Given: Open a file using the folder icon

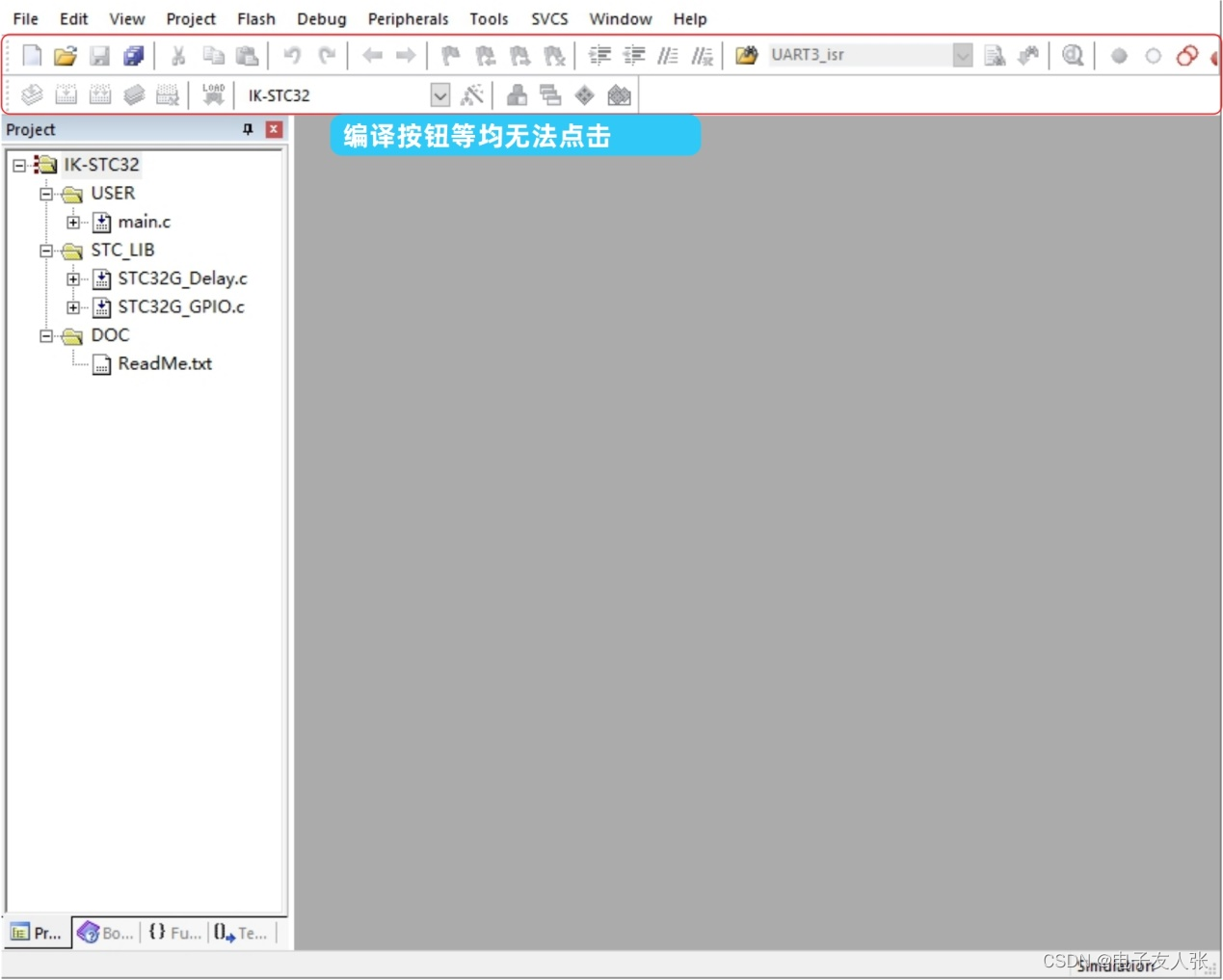Looking at the screenshot, I should tap(65, 56).
